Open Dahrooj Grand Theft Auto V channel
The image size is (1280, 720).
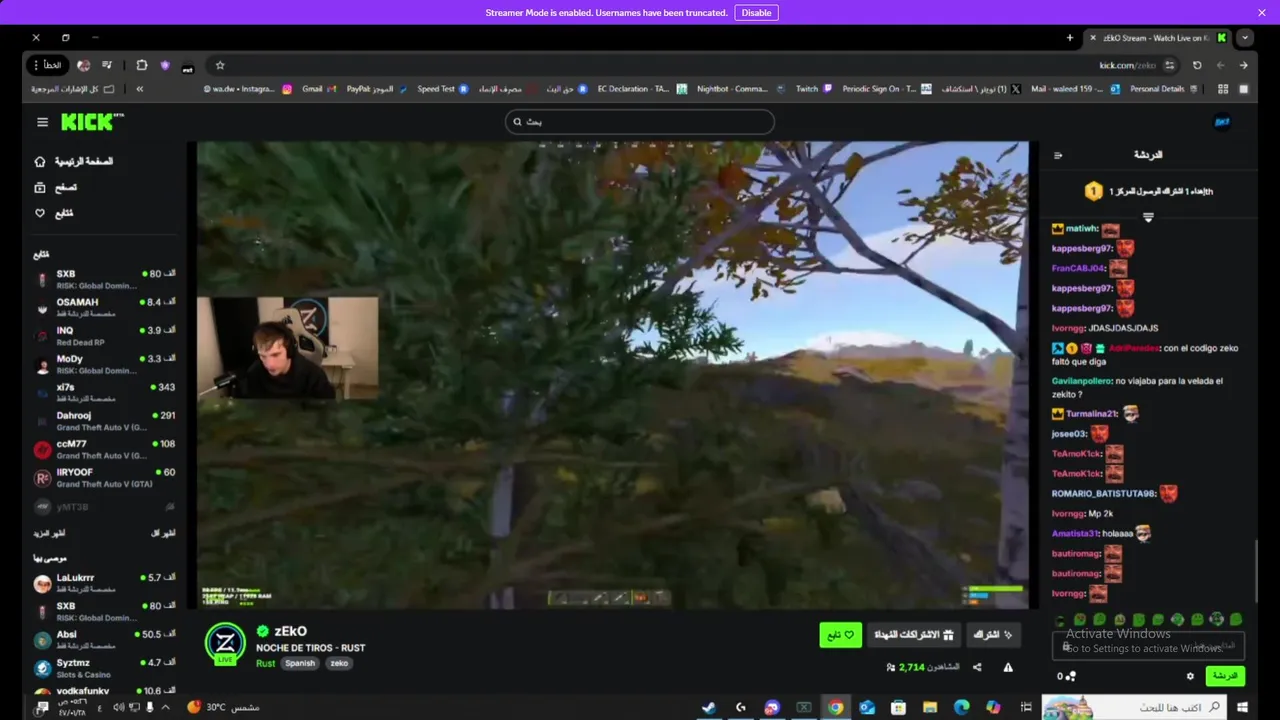(x=105, y=421)
